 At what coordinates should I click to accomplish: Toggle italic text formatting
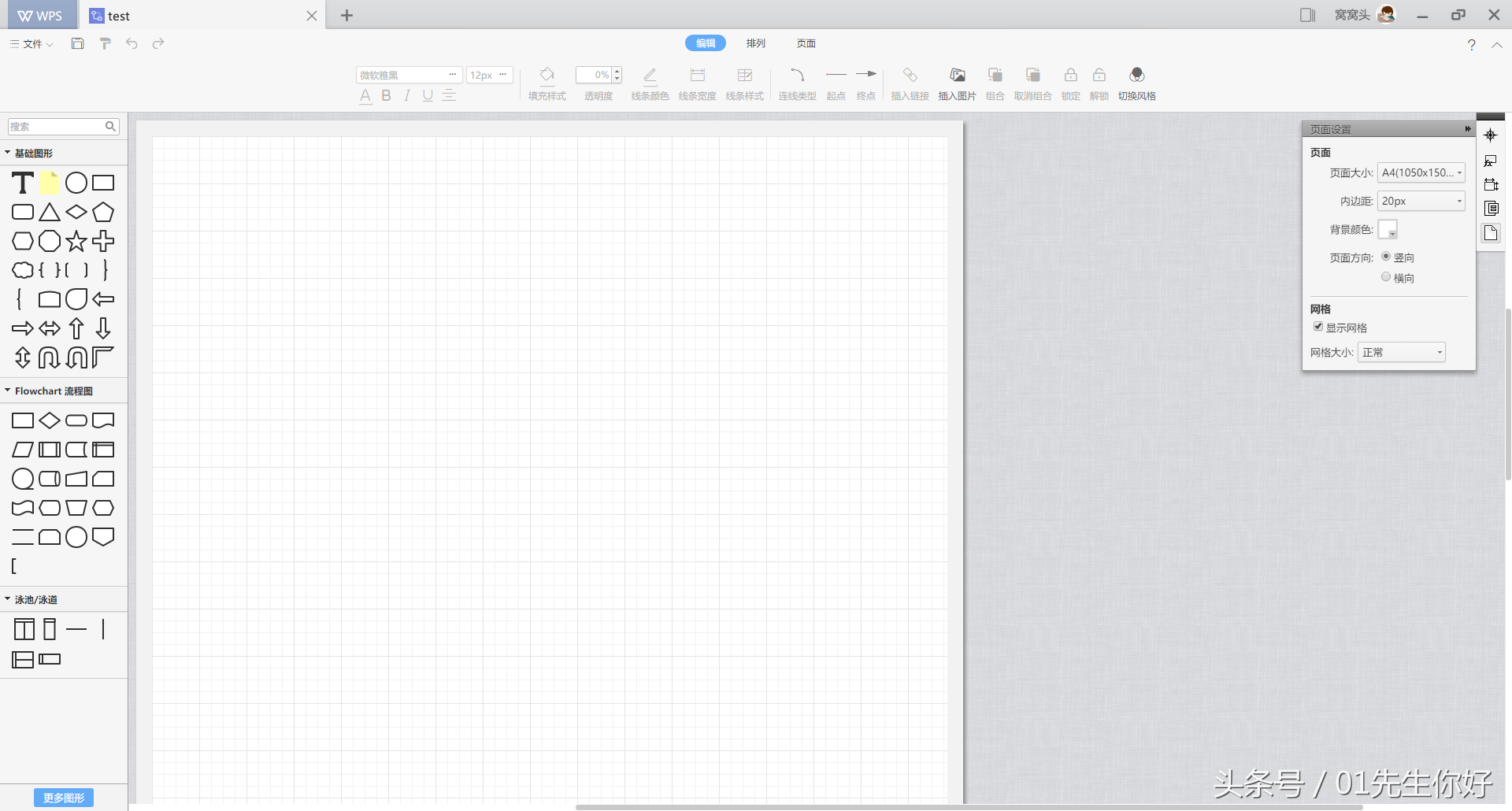tap(406, 95)
